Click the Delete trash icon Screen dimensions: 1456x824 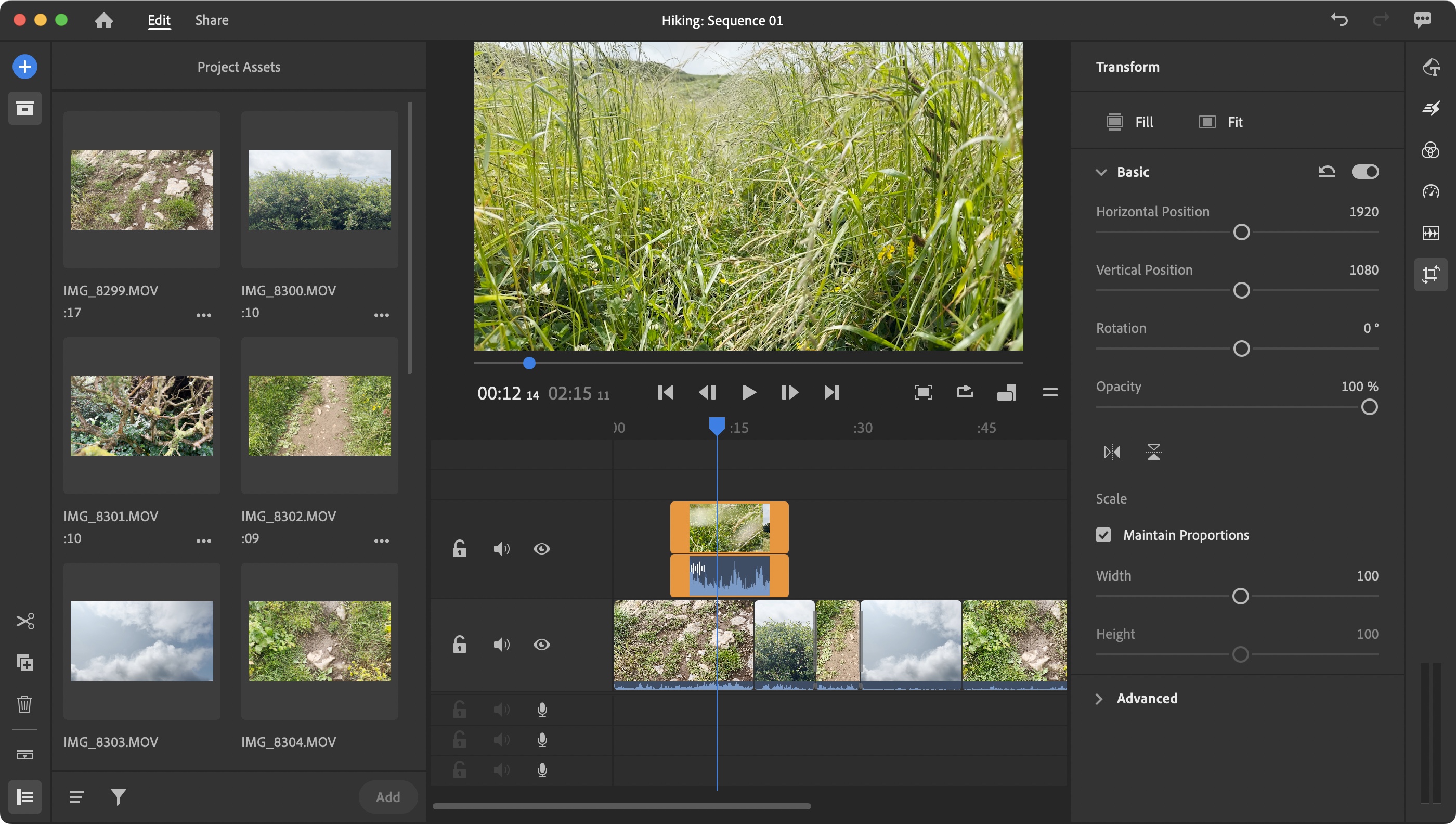pos(25,704)
